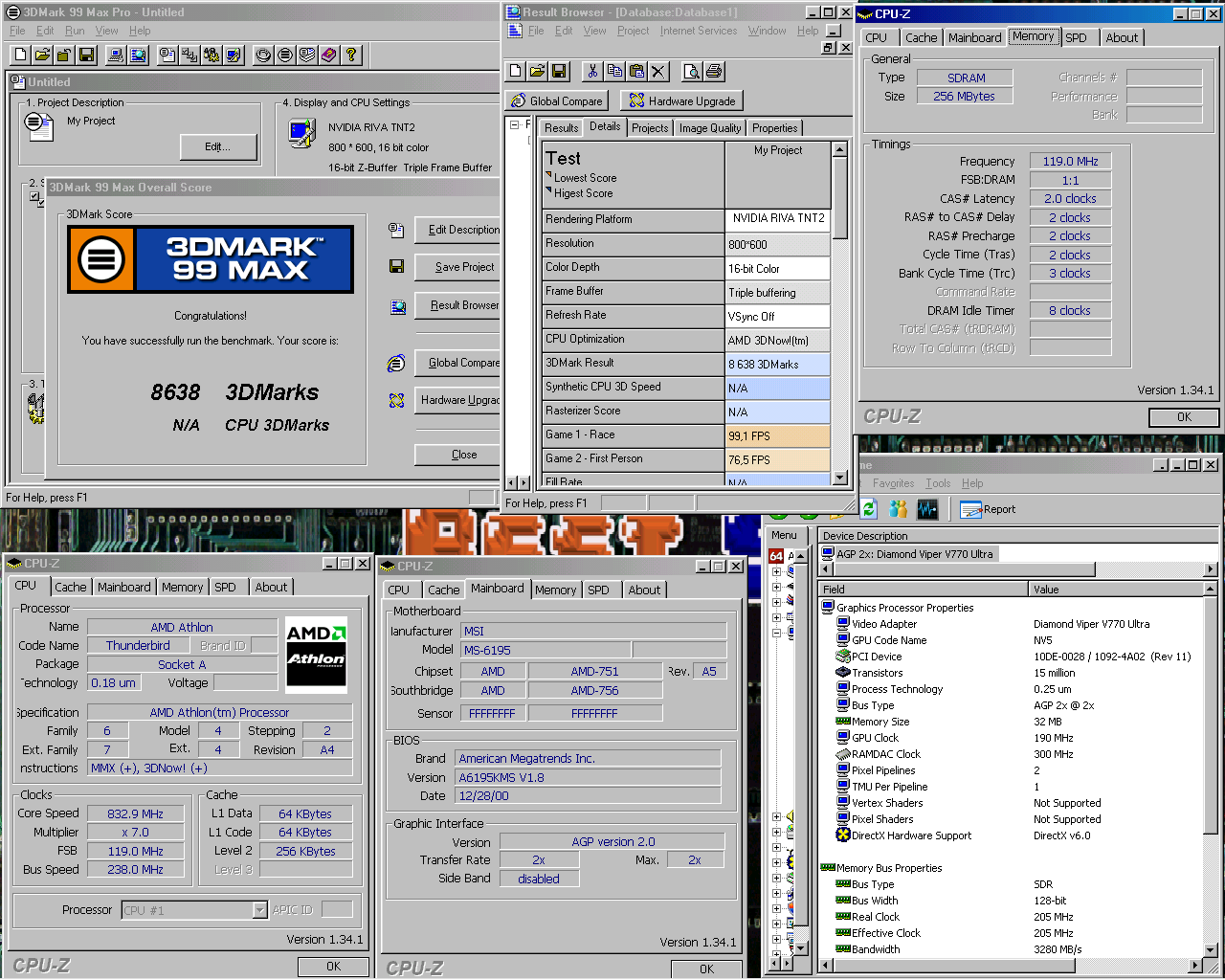Click Value column header in AIDA64 list
The width and height of the screenshot is (1225, 980).
1116,590
